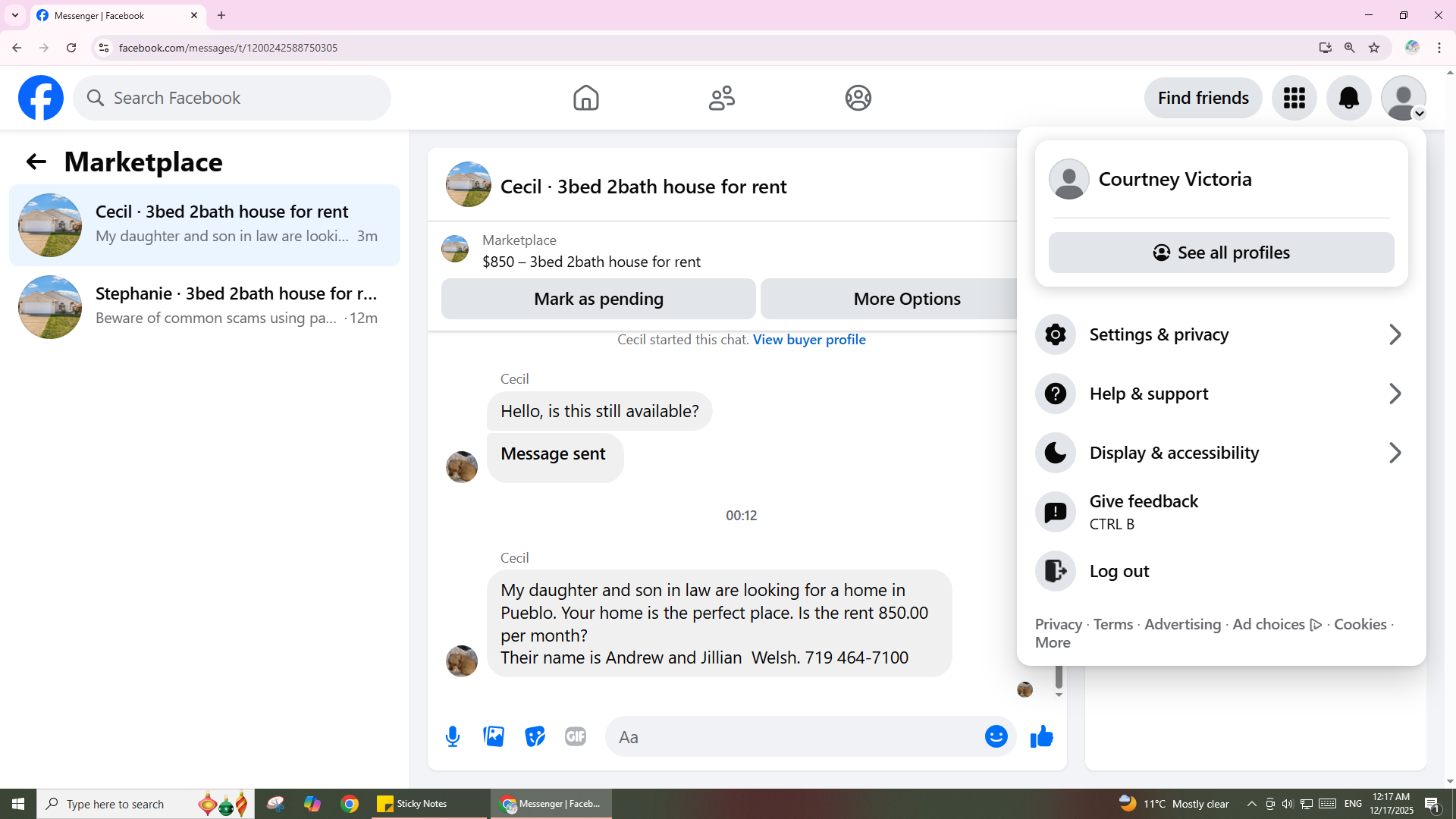Open the emoji picker
1456x819 pixels.
click(996, 736)
